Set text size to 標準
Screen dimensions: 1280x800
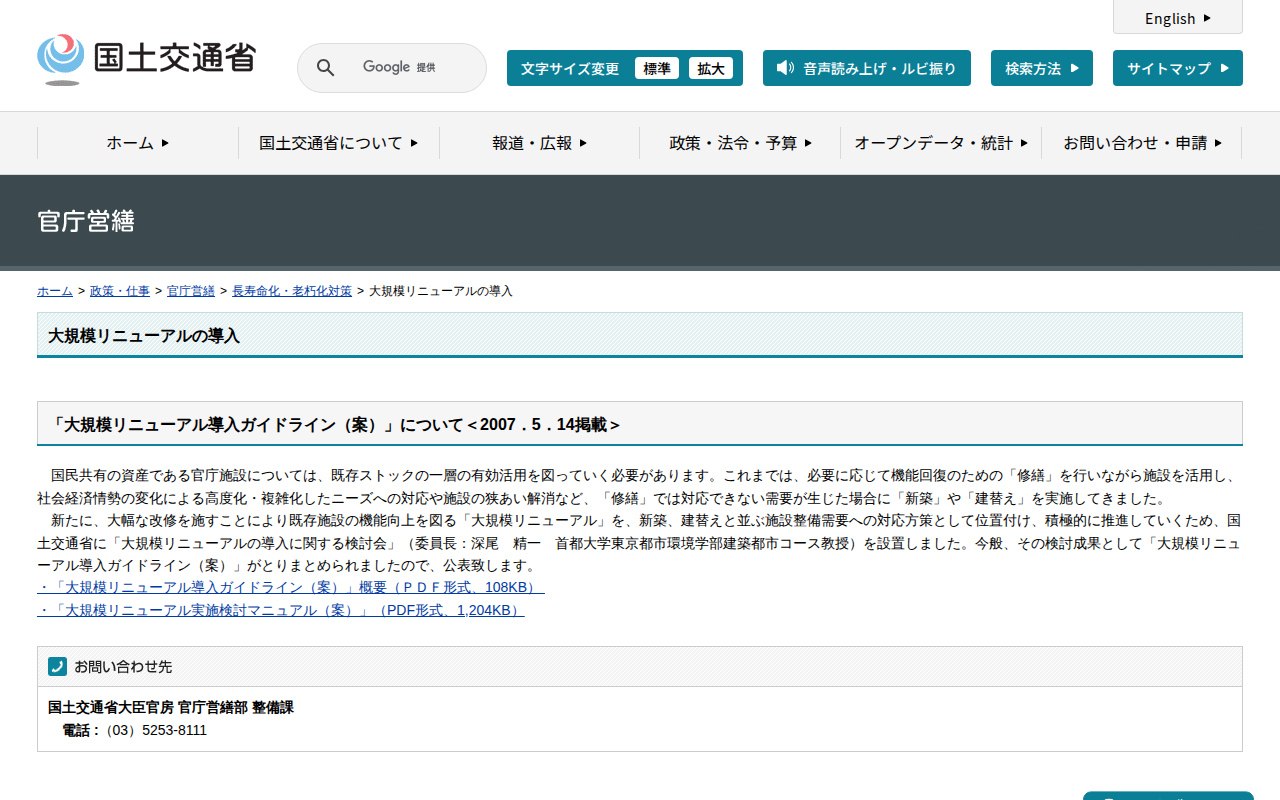click(x=656, y=68)
